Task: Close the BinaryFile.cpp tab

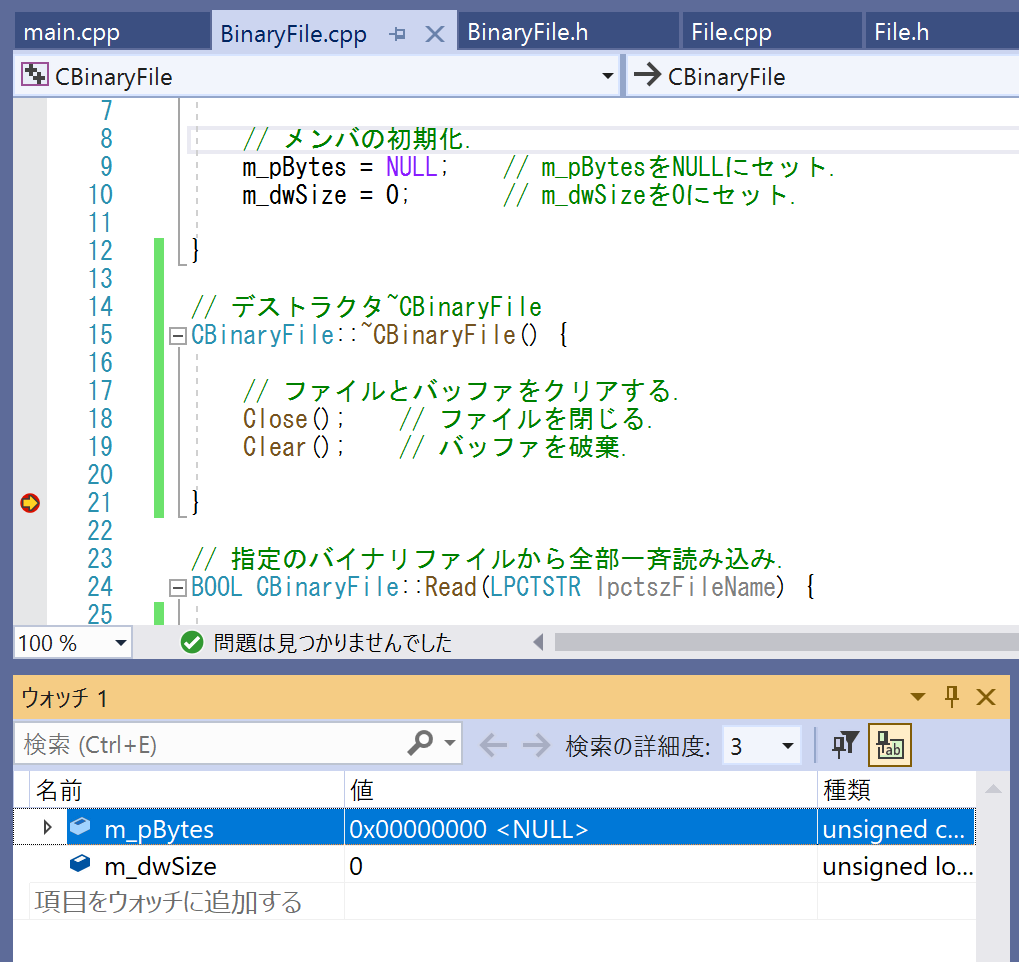Action: [x=435, y=34]
